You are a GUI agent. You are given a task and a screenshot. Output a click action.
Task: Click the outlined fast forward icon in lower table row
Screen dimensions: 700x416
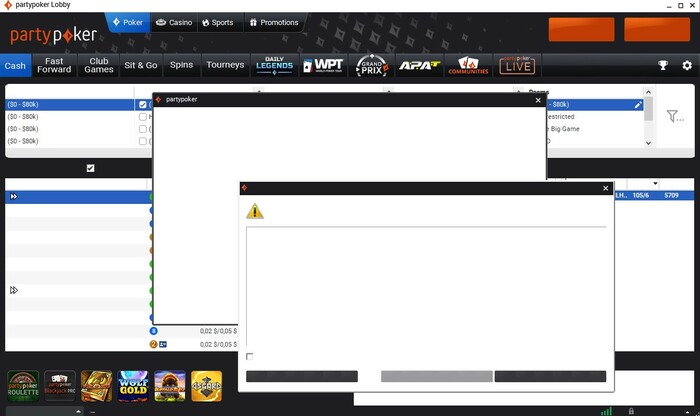click(14, 290)
